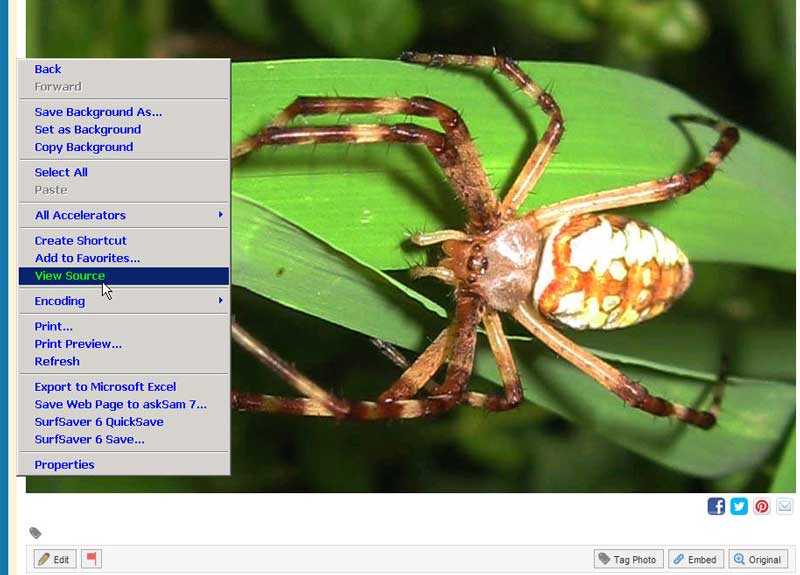Select Print Preview… in the menu
Screen dimensions: 800x575
(x=78, y=344)
